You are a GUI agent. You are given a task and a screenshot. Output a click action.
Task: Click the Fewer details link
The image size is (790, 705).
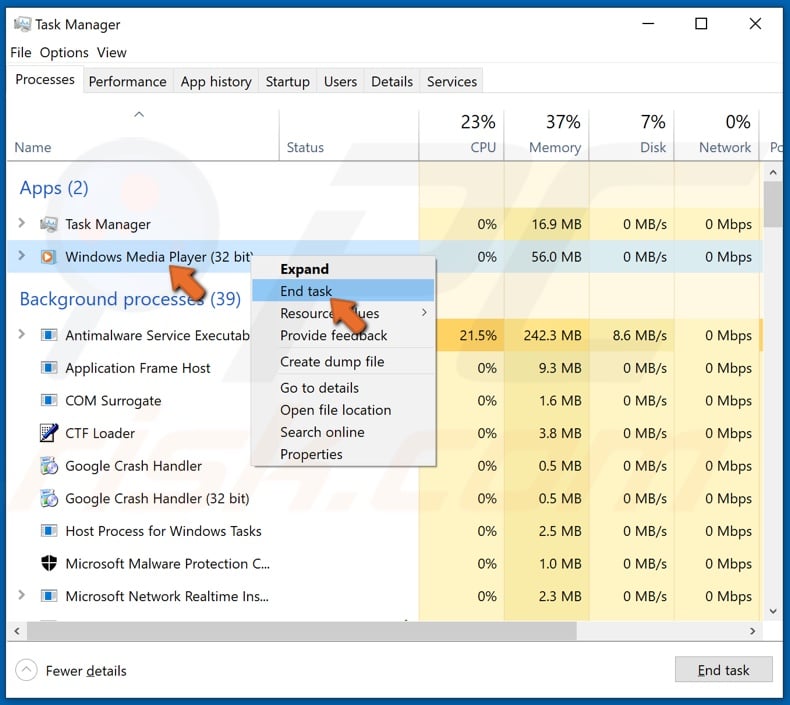click(86, 671)
